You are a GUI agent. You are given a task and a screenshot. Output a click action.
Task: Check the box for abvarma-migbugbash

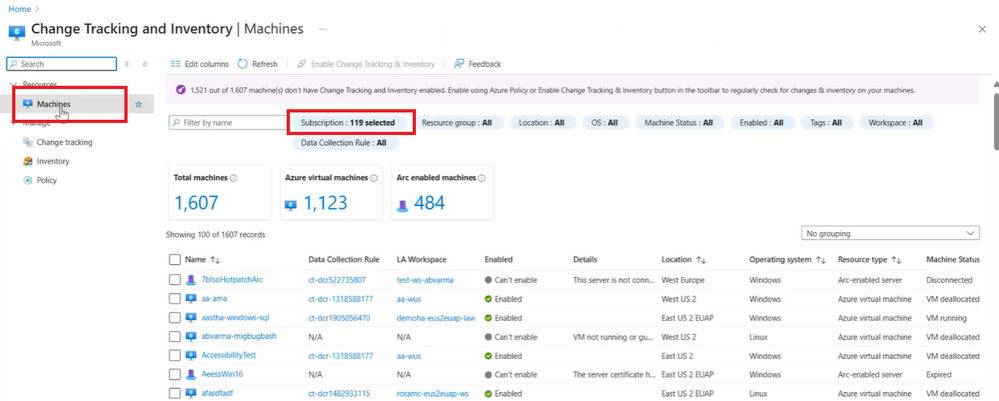click(175, 337)
